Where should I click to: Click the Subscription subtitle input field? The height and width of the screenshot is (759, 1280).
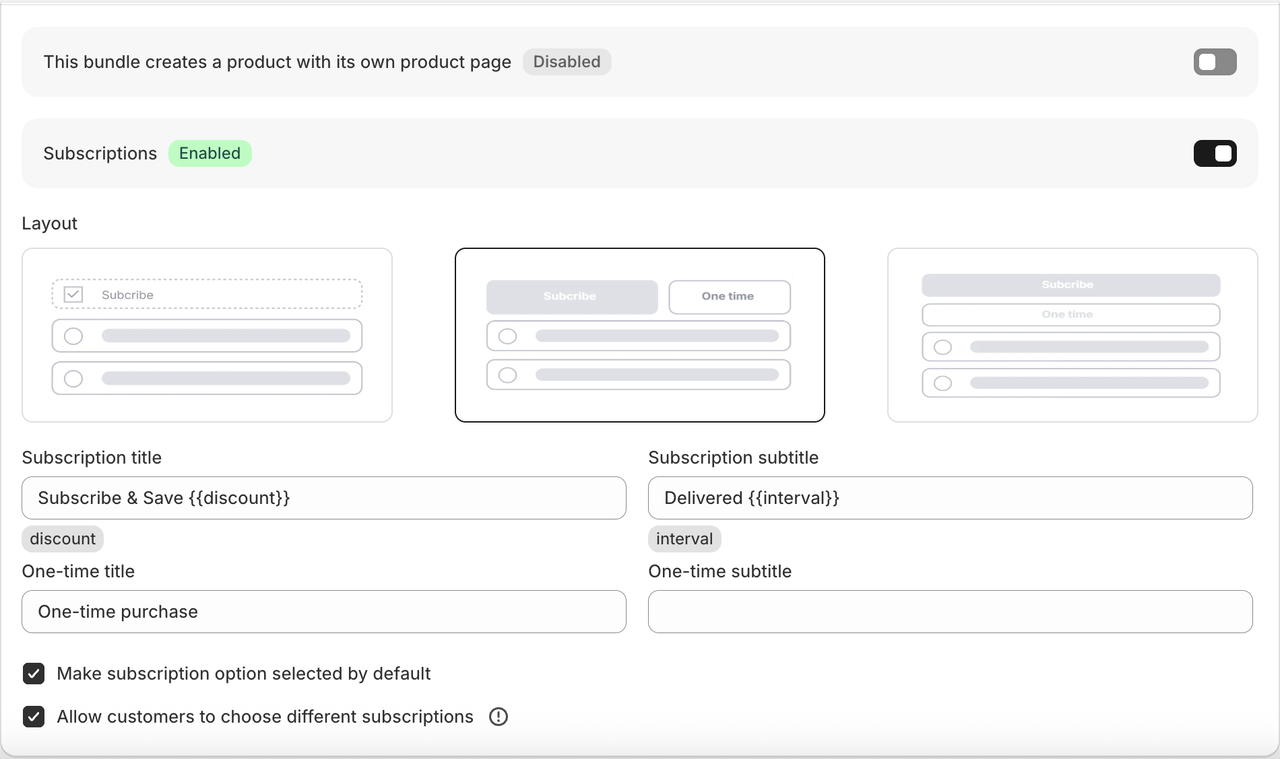950,498
